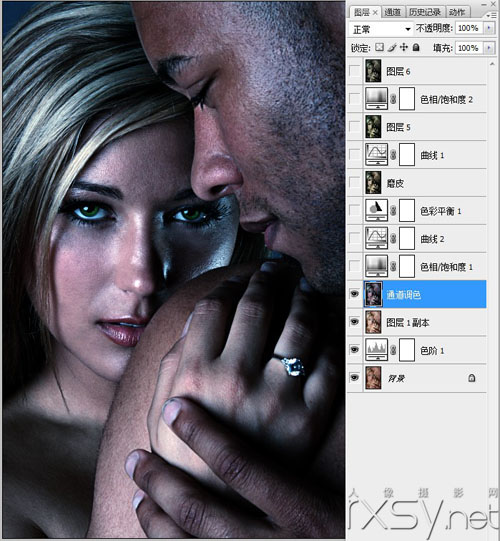Click the 色阶 1 levels adjustment icon

point(376,350)
